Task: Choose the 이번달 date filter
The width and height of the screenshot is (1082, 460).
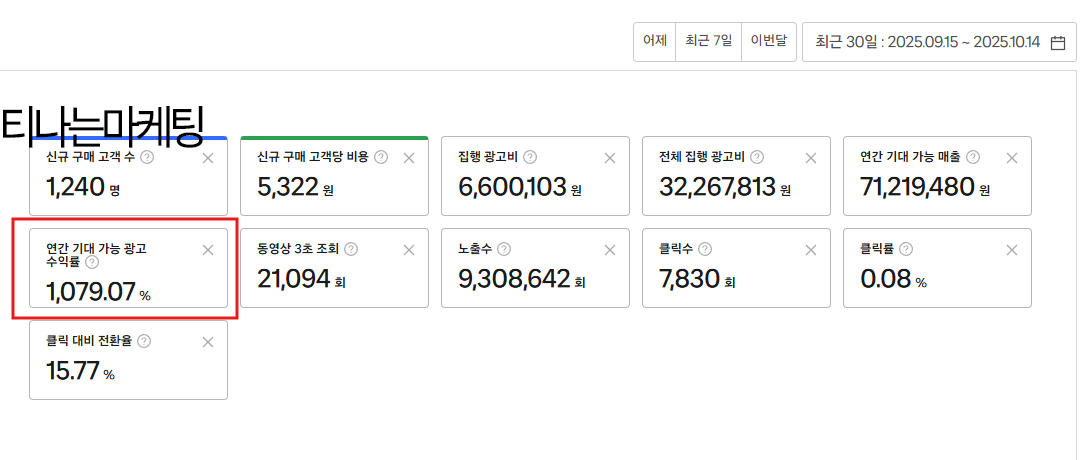Action: 768,42
